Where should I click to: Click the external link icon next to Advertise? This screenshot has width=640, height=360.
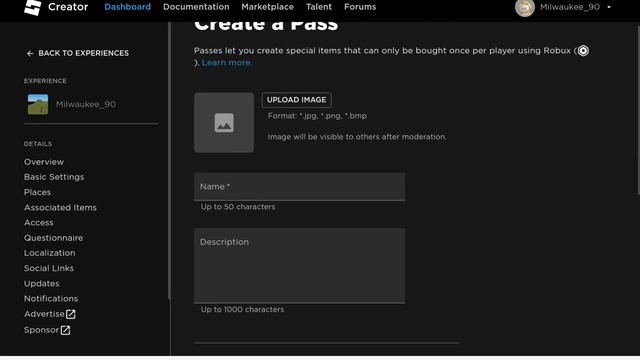pos(71,314)
